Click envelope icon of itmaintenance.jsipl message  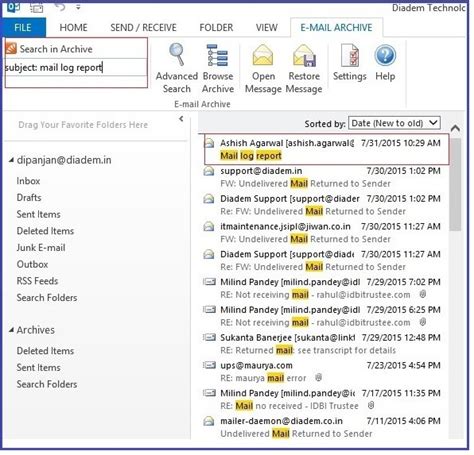[x=209, y=226]
